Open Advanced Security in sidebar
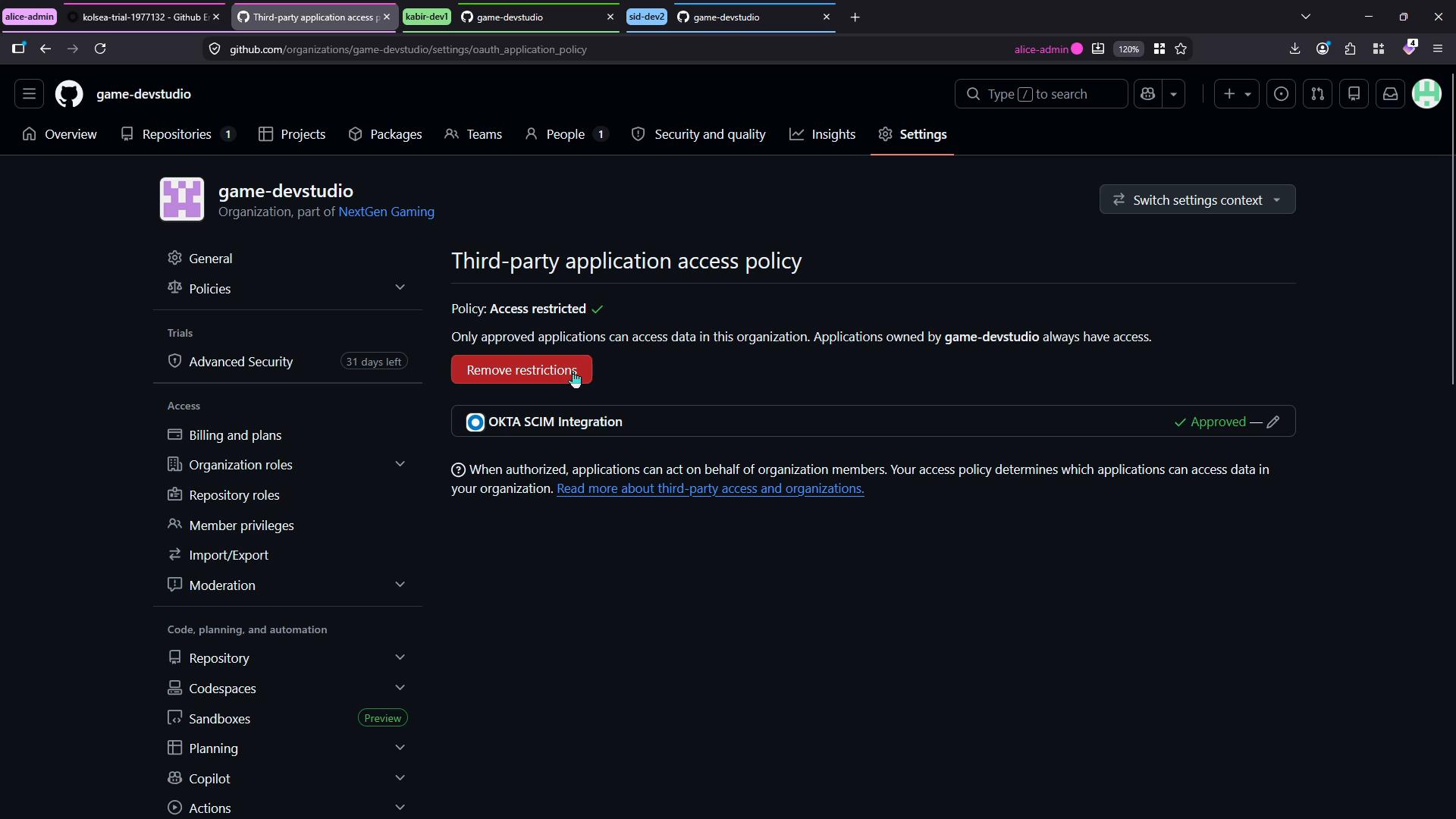This screenshot has height=819, width=1456. 287,362
